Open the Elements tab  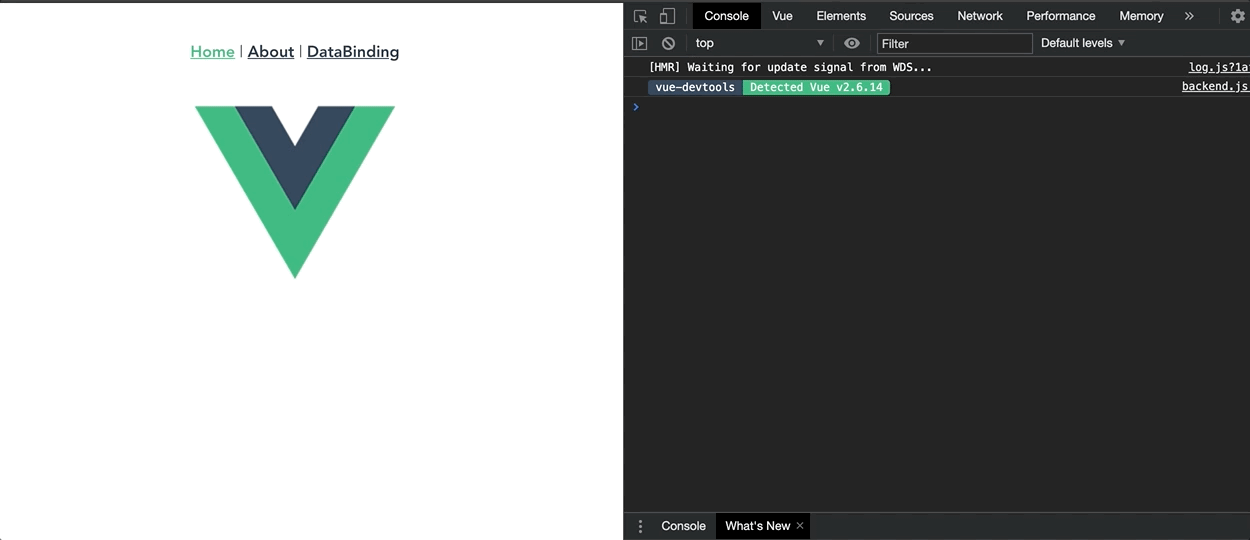(x=841, y=16)
